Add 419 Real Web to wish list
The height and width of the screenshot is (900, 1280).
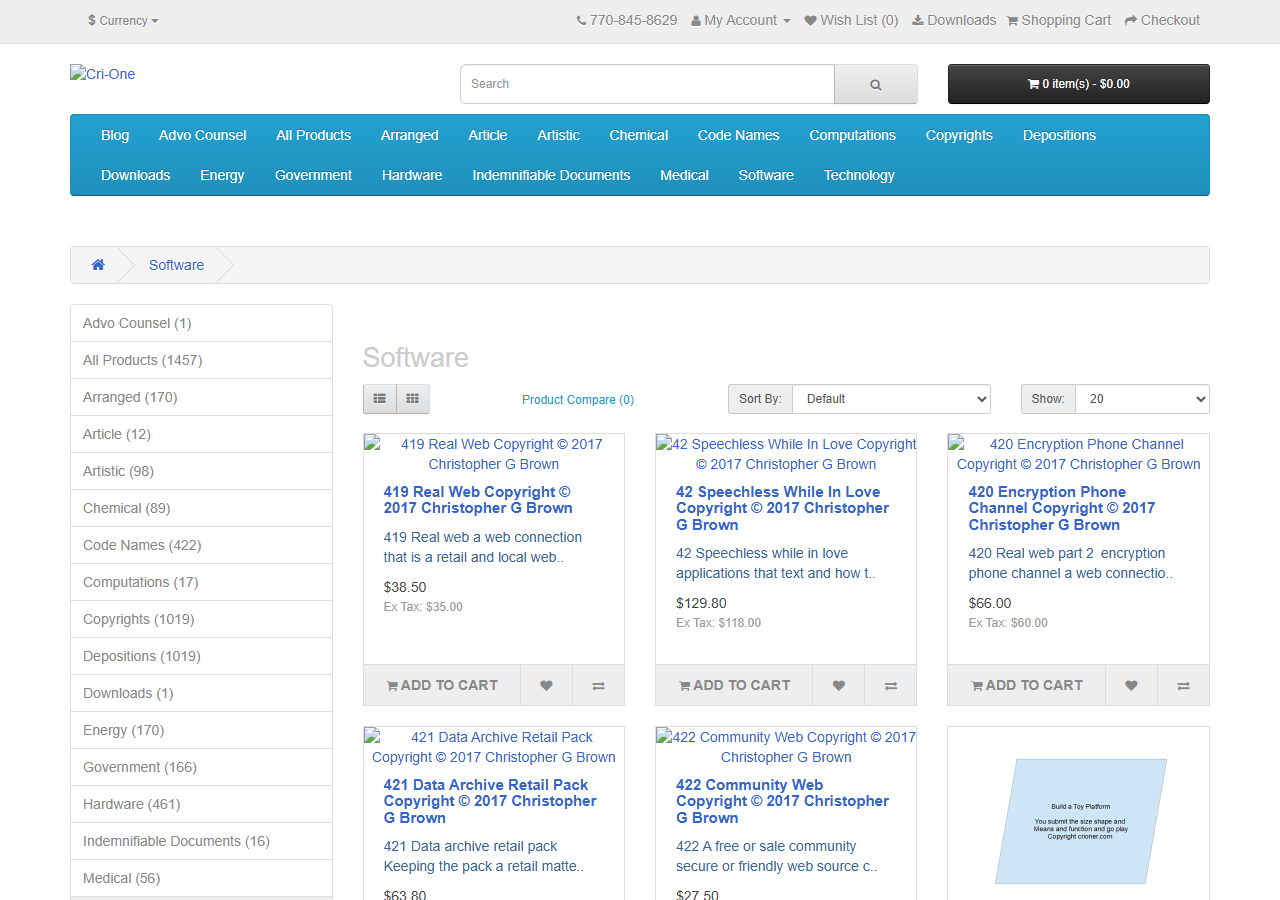tap(546, 685)
